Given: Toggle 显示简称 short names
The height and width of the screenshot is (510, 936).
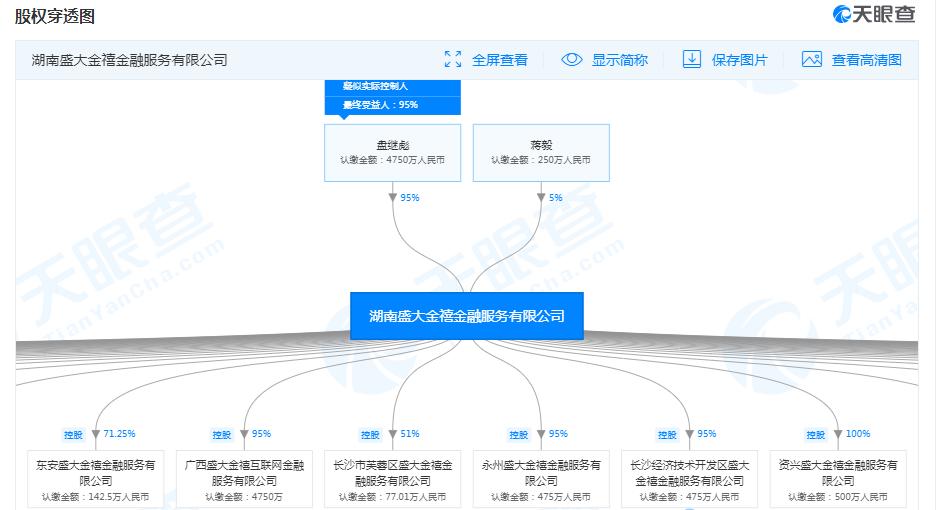Looking at the screenshot, I should [620, 60].
